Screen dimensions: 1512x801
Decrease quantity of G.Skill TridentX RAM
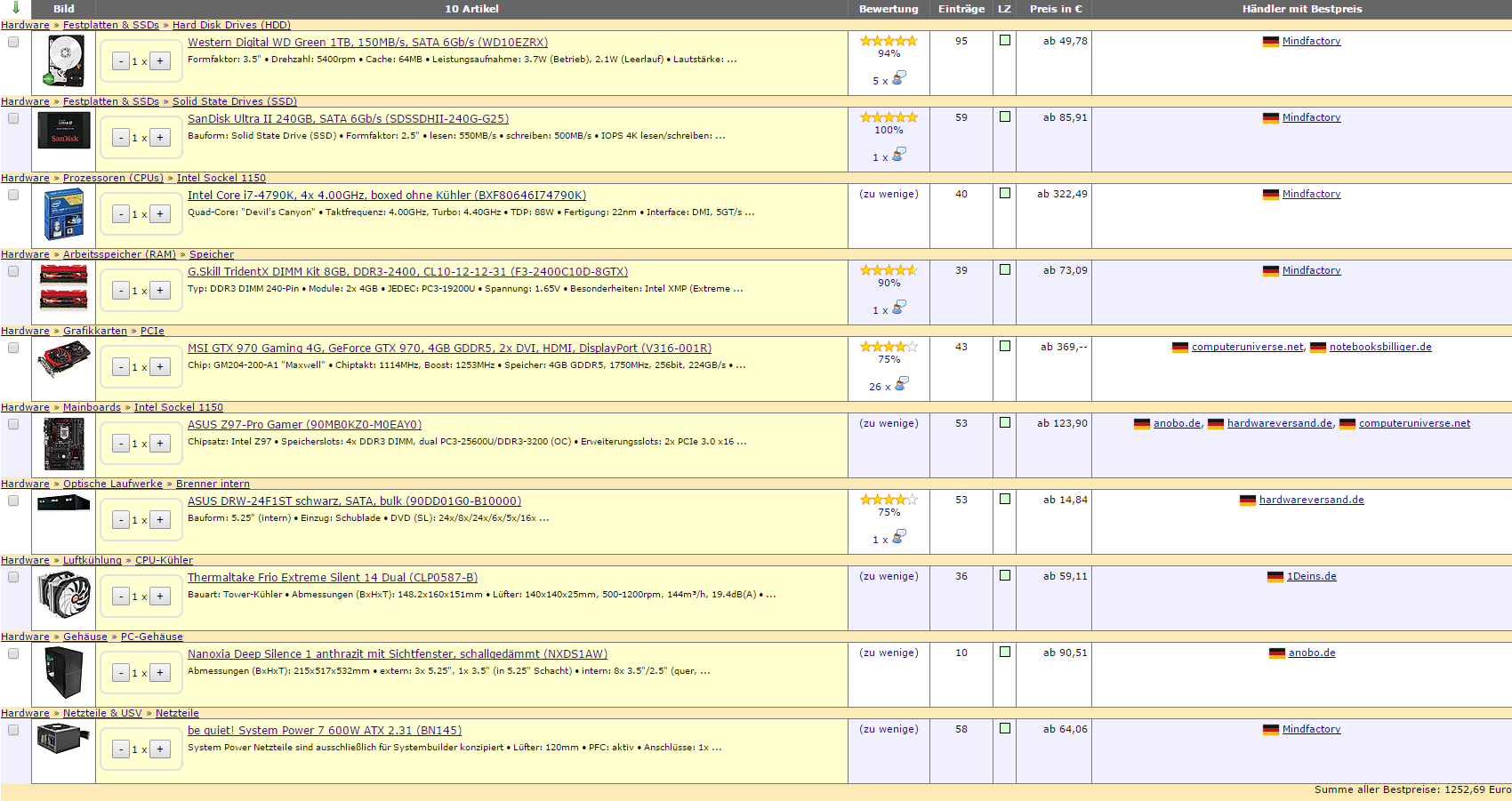(121, 291)
